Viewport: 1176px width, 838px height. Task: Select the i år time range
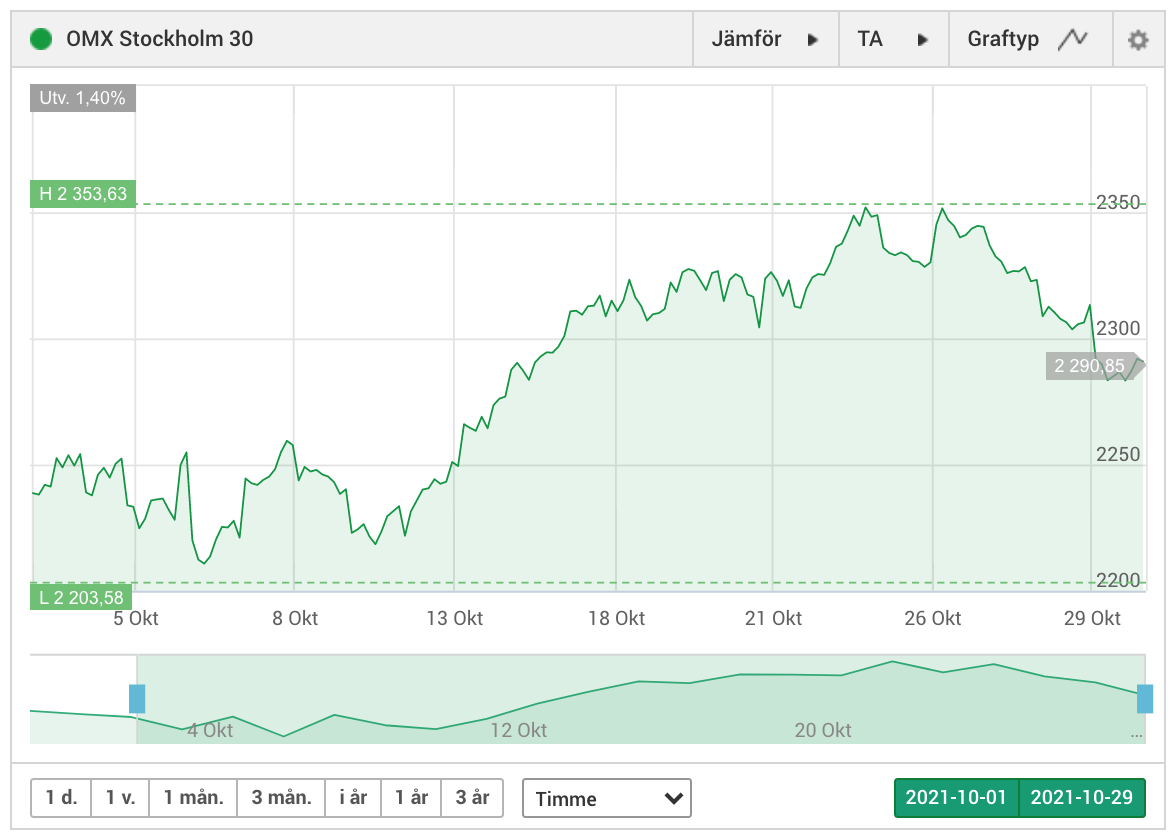point(353,797)
